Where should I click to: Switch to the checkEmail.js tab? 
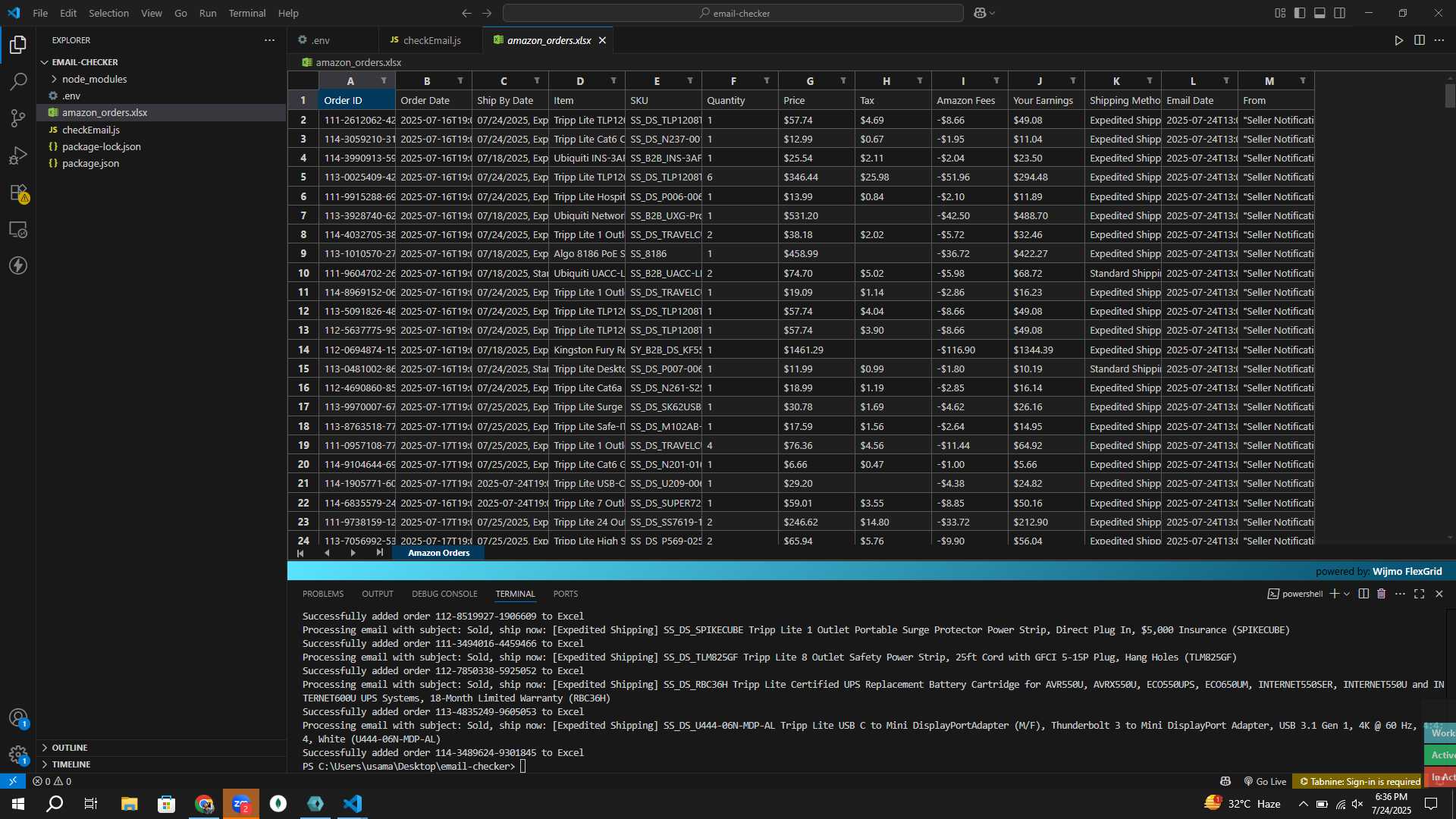pyautogui.click(x=431, y=40)
